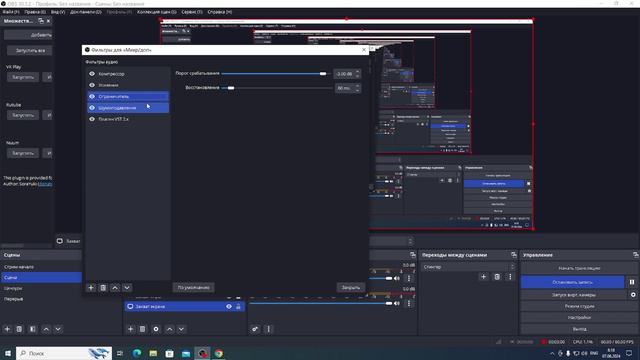
Task: Undock the Переходы между сценами panel
Action: point(513,255)
